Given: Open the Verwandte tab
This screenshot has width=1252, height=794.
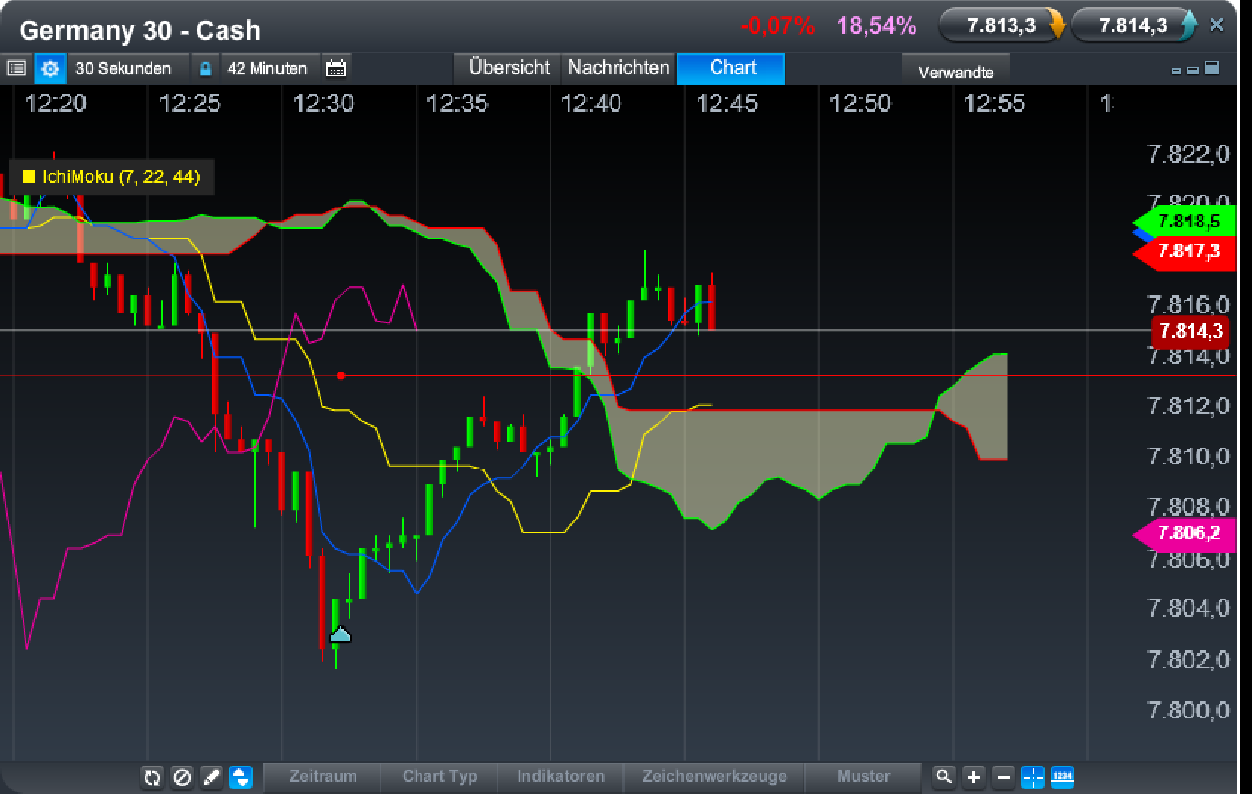Looking at the screenshot, I should (955, 71).
